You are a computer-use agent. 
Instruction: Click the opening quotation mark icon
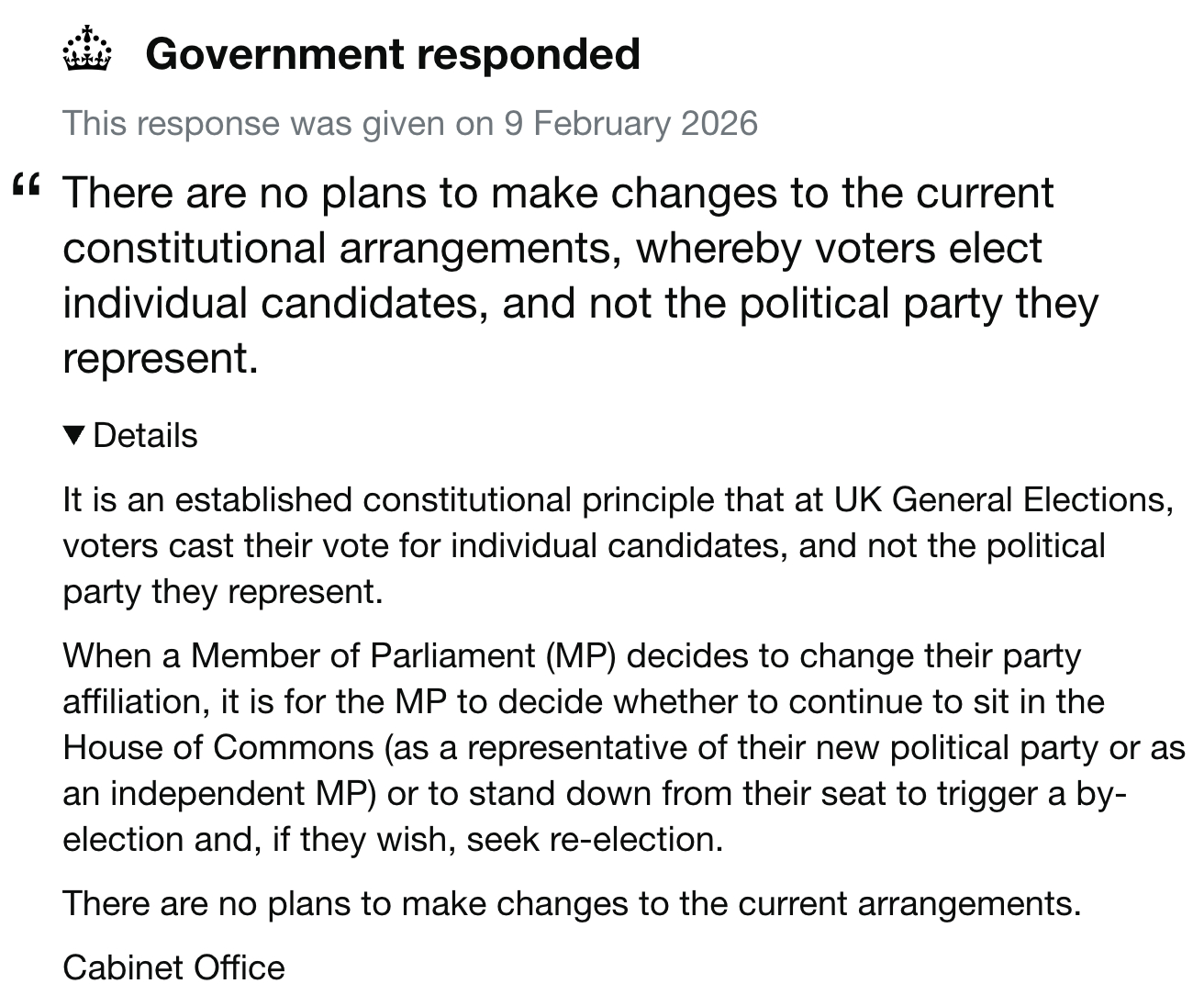point(28,185)
